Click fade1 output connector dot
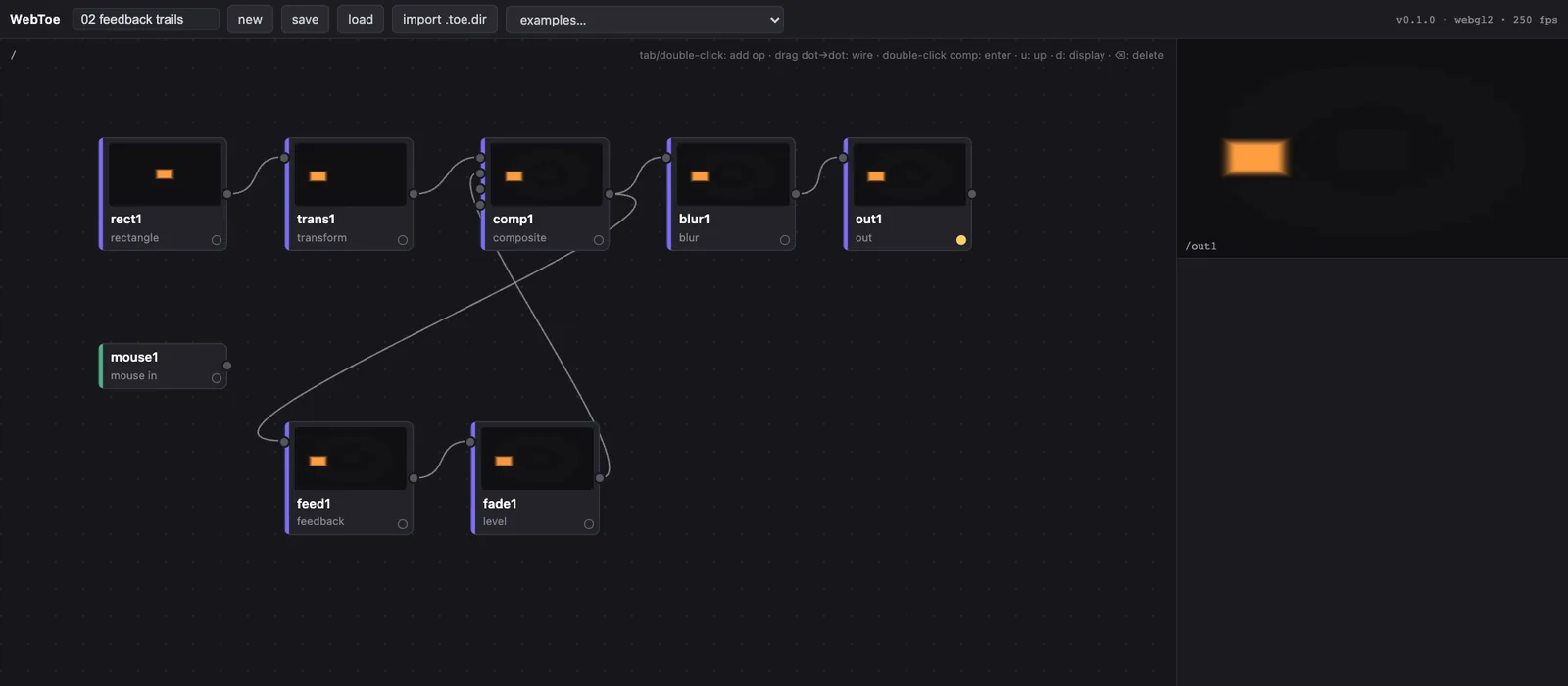Screen dimensions: 1568x686 600,478
